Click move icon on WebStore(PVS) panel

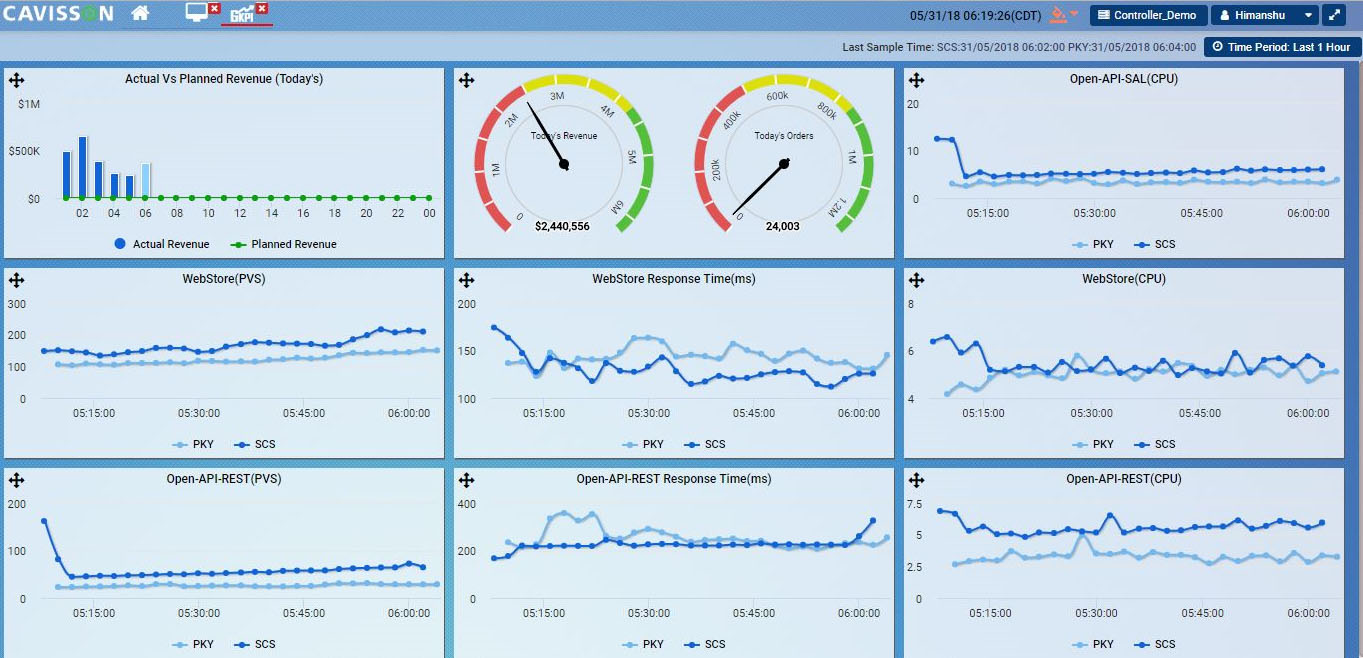click(x=16, y=281)
